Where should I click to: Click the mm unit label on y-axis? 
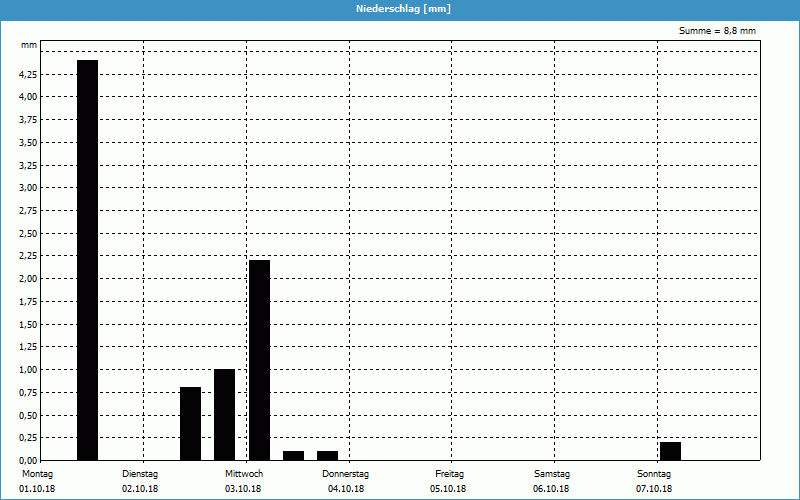click(29, 45)
